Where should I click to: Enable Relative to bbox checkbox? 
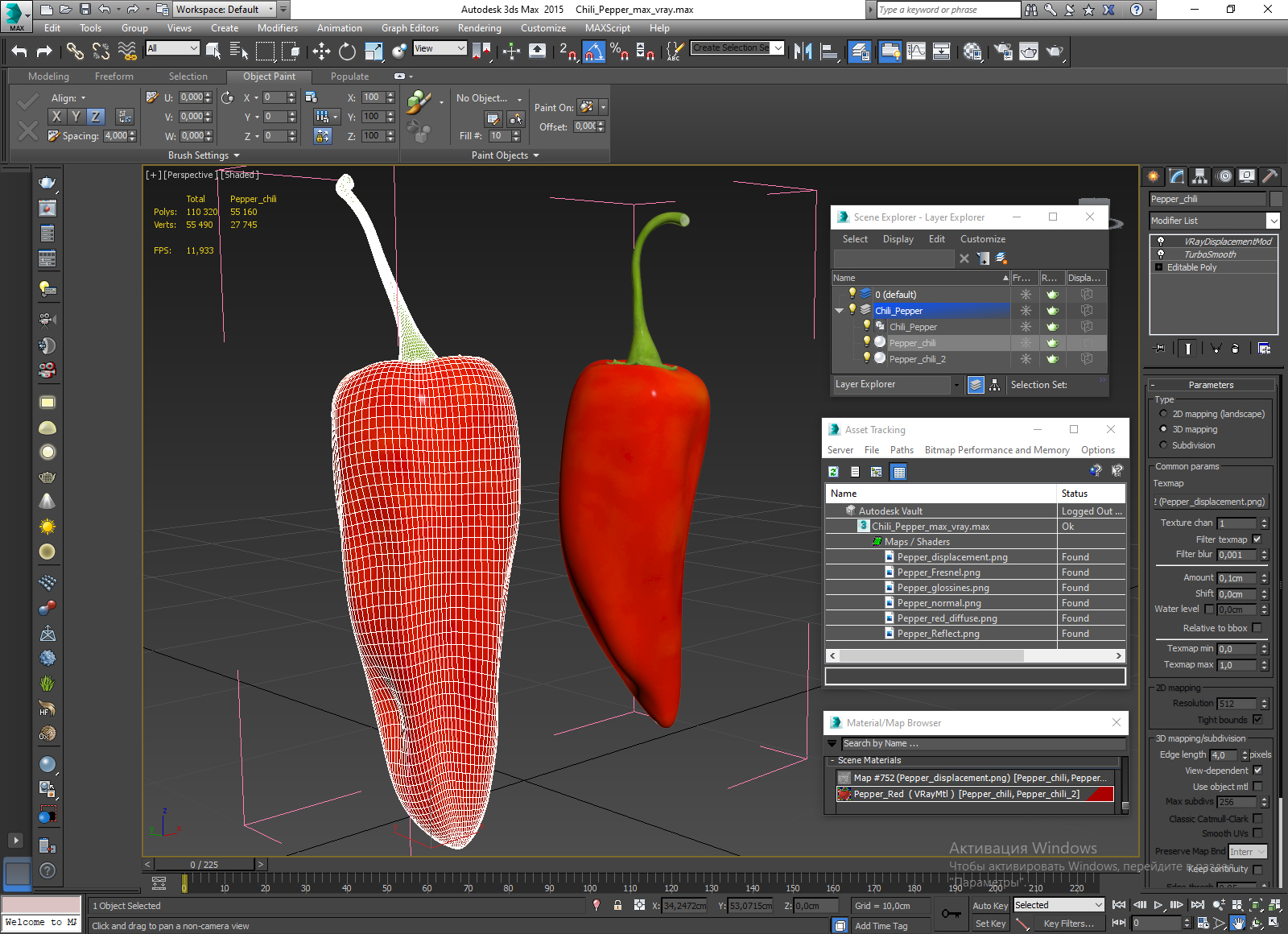pyautogui.click(x=1257, y=628)
